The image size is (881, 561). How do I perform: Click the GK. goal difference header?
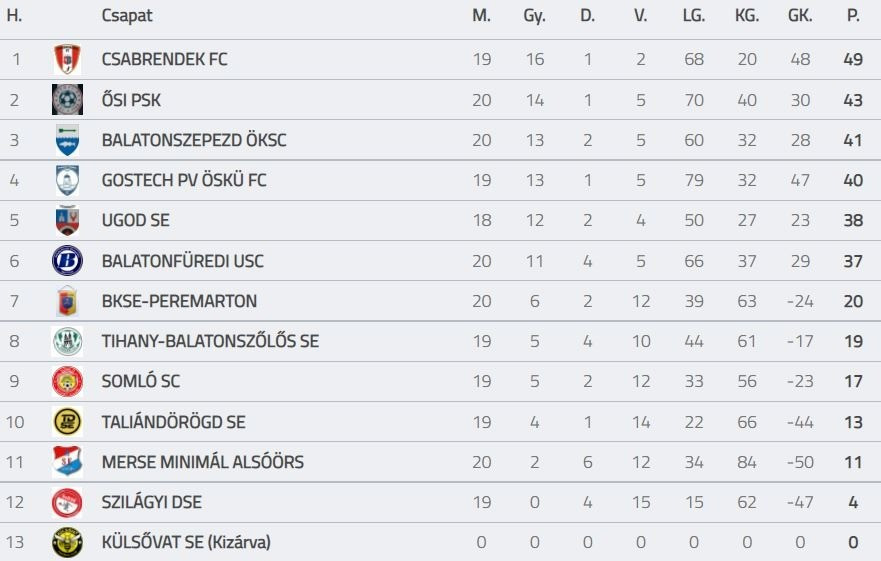800,16
